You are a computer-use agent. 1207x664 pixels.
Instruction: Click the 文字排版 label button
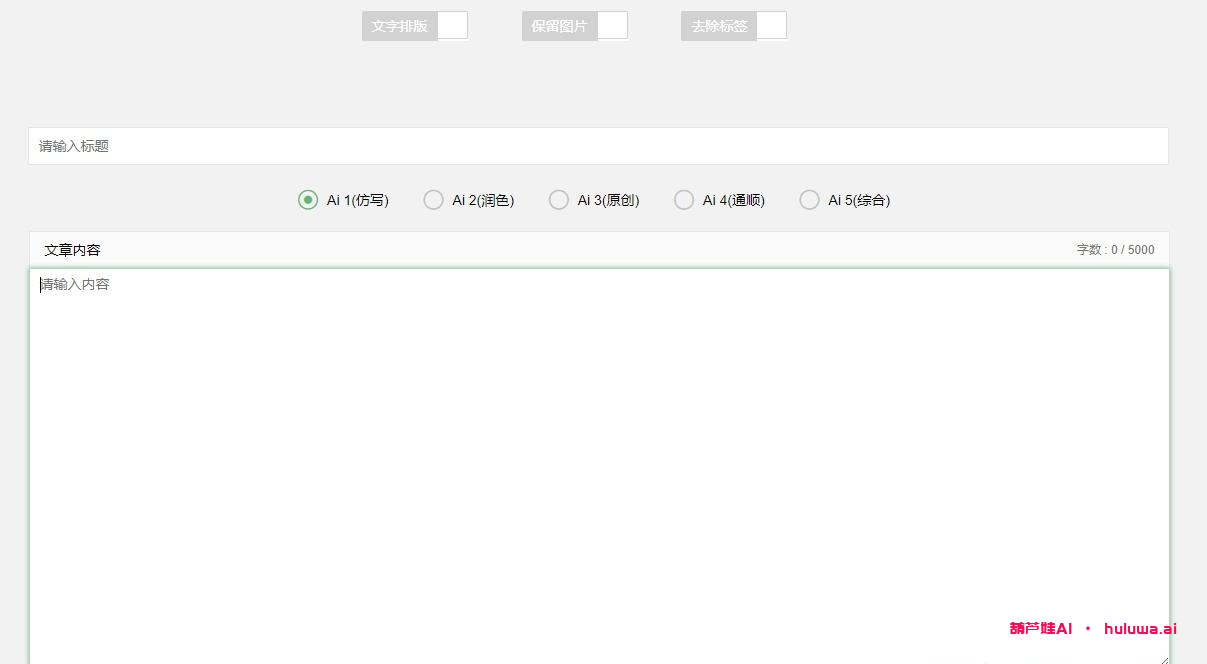(x=399, y=25)
